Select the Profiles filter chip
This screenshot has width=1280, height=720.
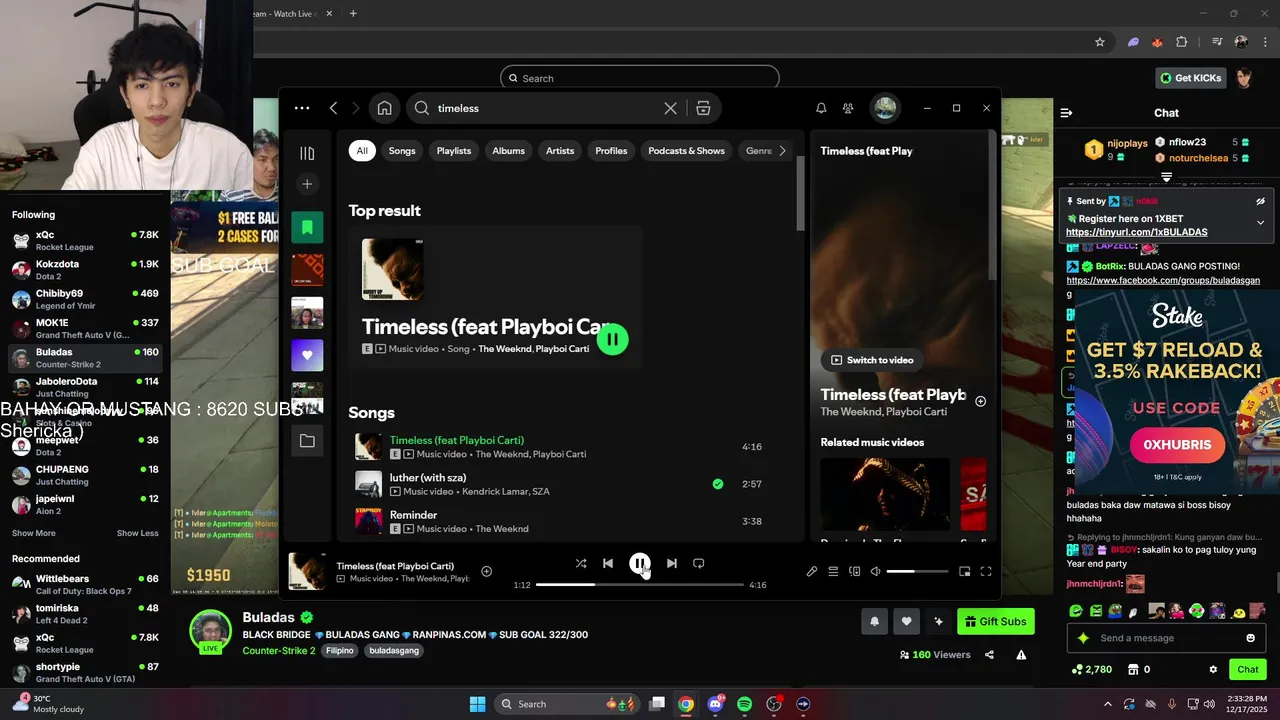tap(611, 151)
